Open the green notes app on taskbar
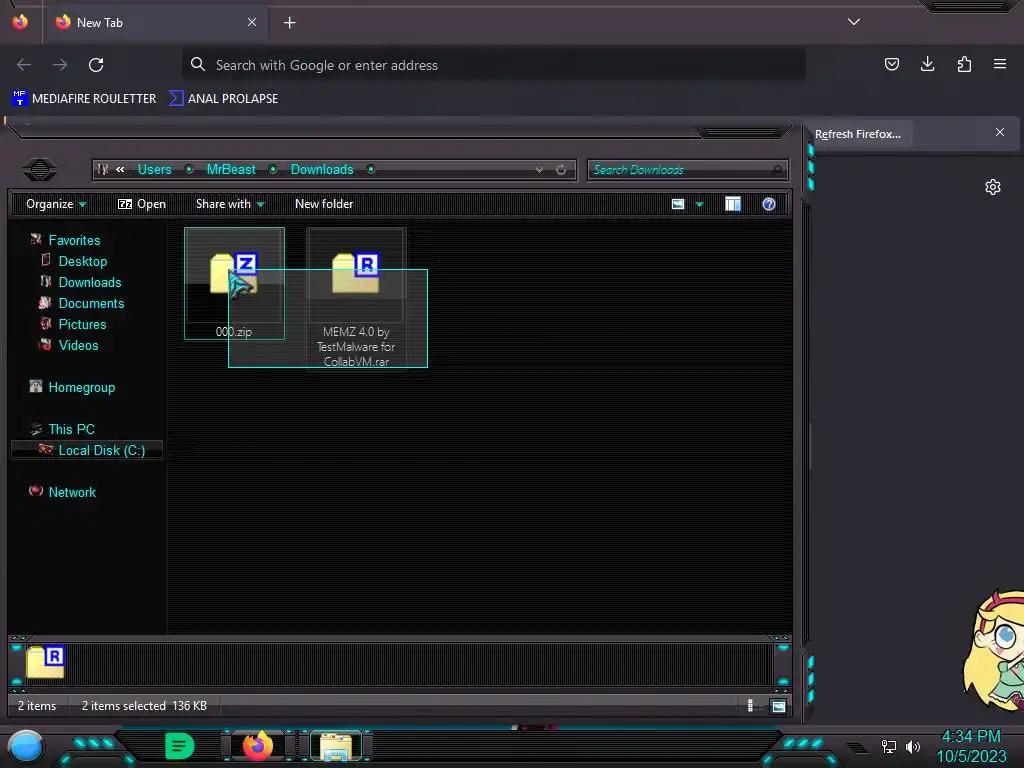 (x=179, y=746)
